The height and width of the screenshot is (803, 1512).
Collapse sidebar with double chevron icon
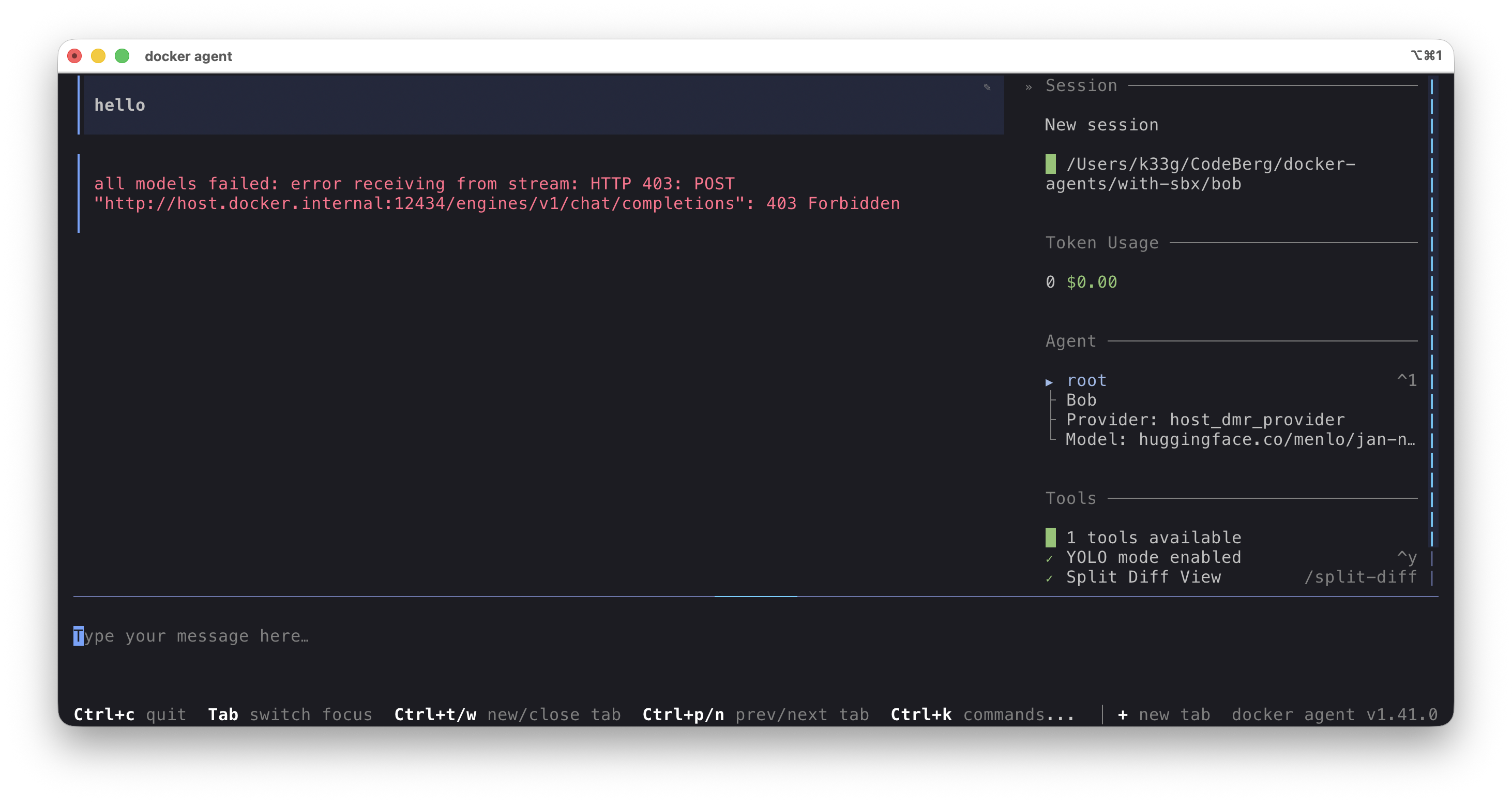coord(1029,87)
